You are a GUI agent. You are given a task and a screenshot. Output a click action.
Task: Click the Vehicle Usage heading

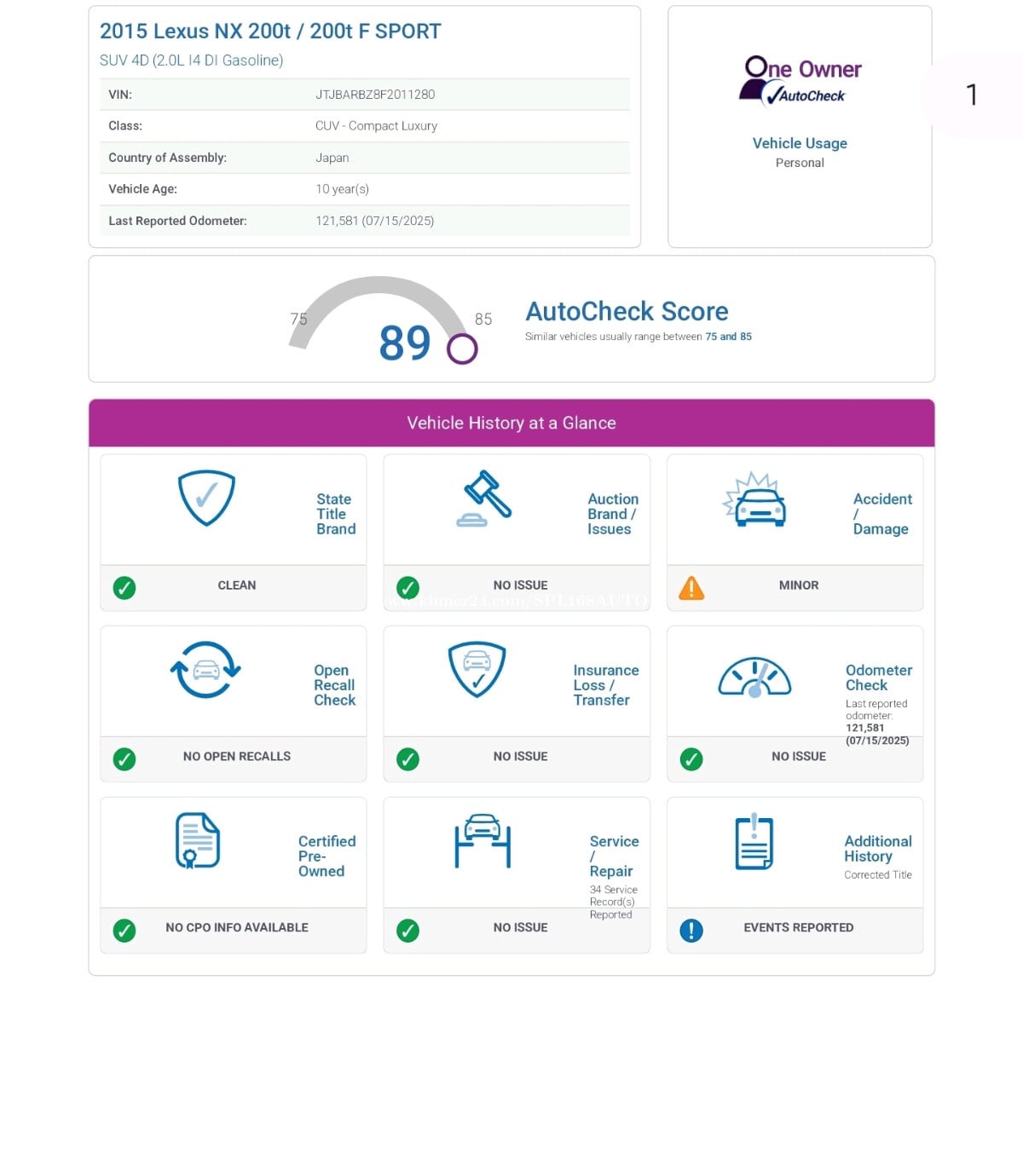pos(800,143)
